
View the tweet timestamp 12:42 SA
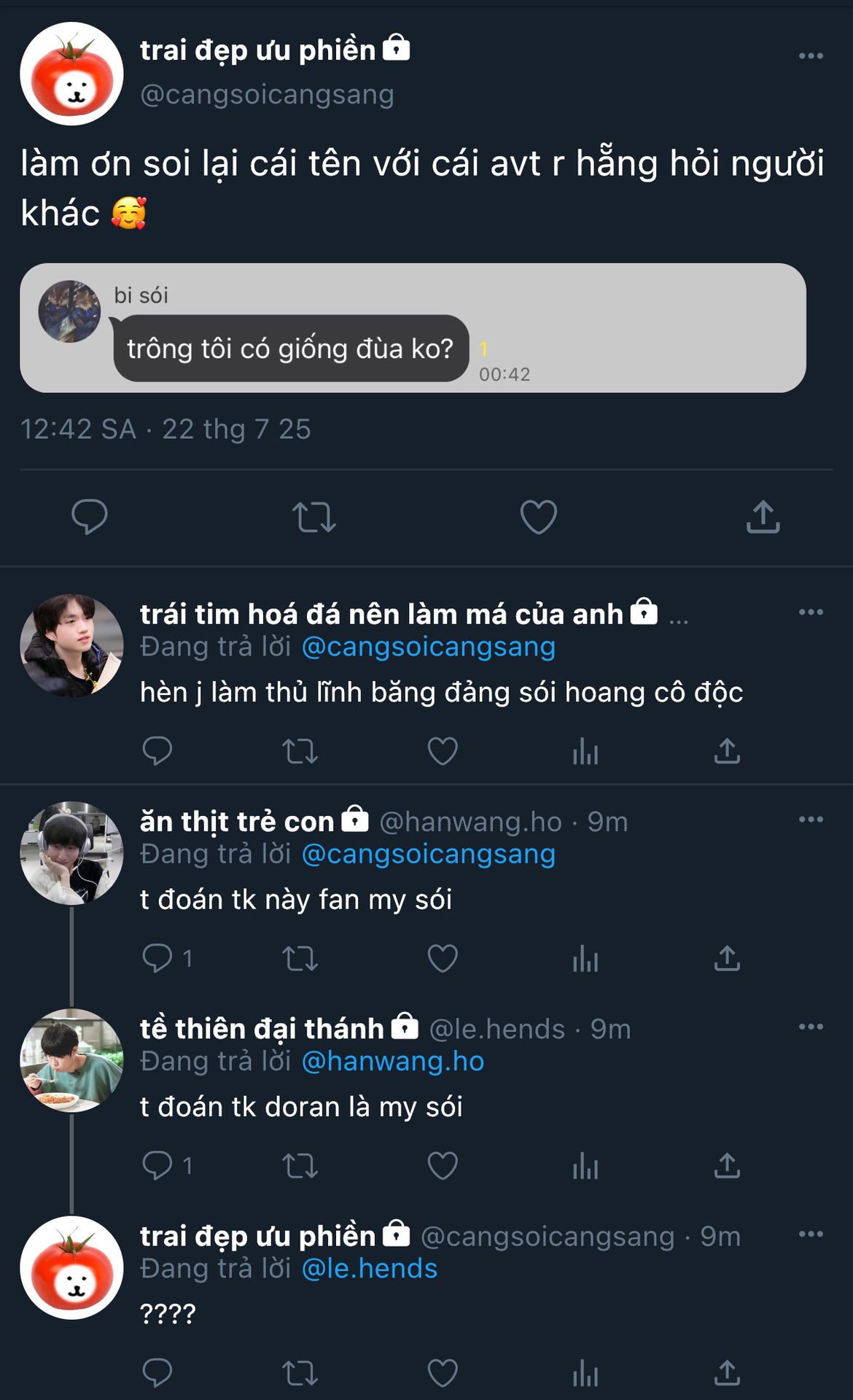[78, 429]
